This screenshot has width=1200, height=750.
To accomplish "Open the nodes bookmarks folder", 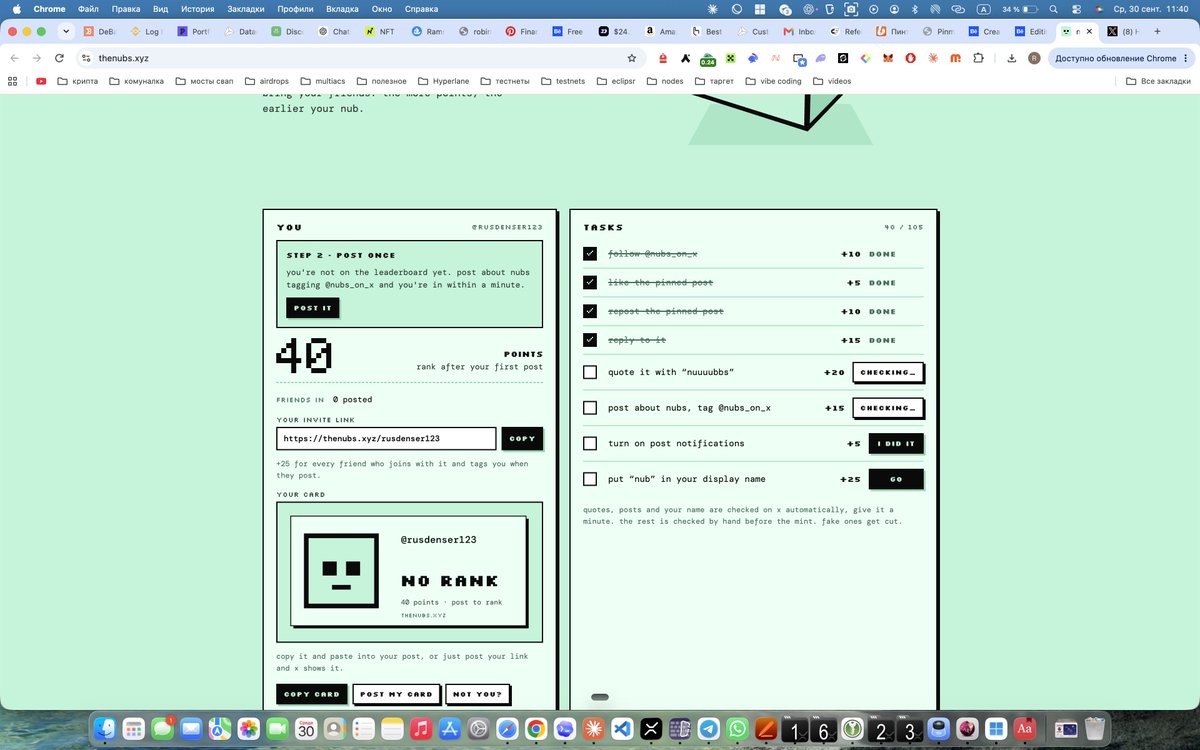I will pyautogui.click(x=666, y=81).
